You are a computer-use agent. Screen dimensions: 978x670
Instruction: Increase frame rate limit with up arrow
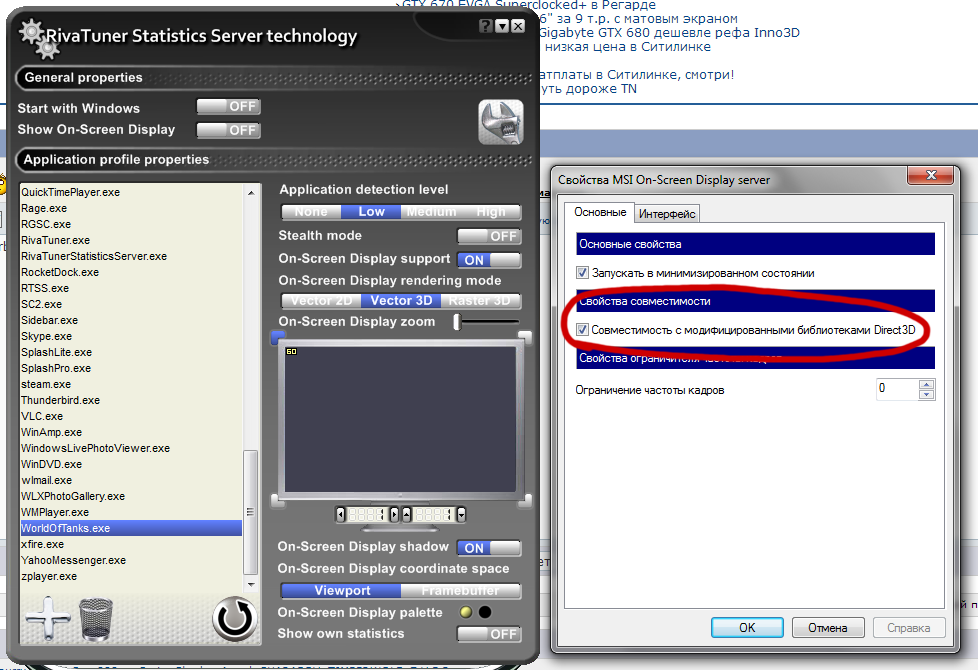[926, 383]
